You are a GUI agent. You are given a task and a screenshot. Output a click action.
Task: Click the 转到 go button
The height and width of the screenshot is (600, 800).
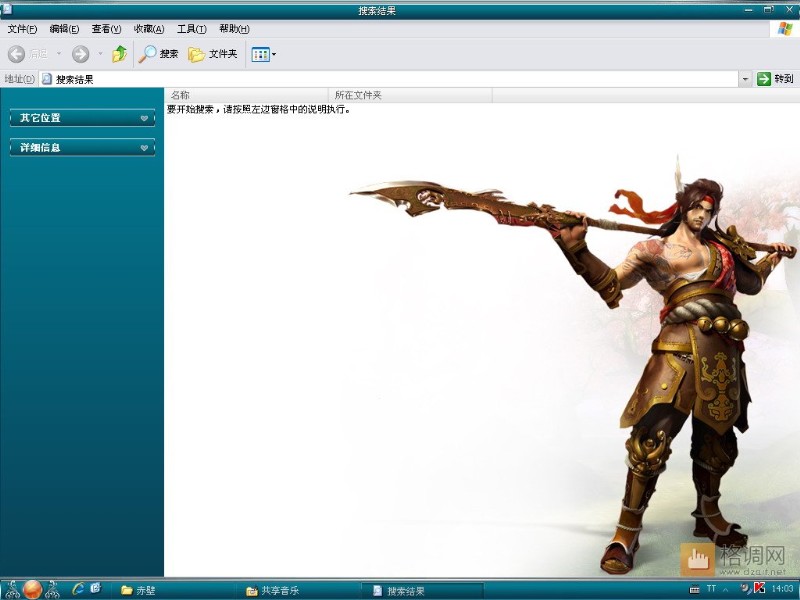click(775, 79)
